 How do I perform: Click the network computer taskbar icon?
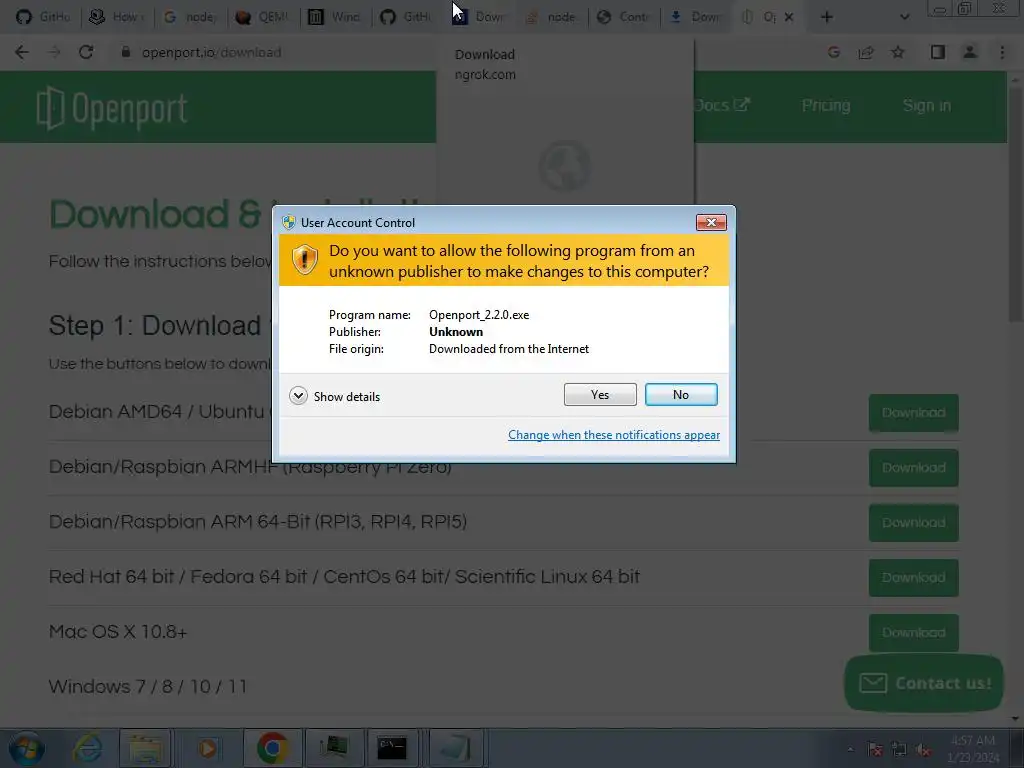334,748
